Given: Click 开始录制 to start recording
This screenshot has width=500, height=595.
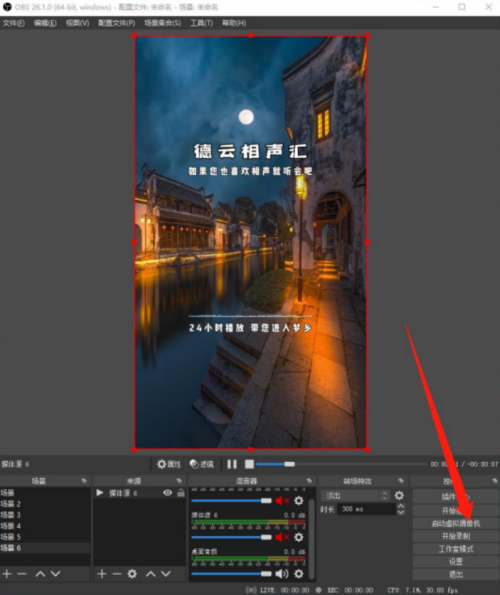Looking at the screenshot, I should (x=456, y=536).
